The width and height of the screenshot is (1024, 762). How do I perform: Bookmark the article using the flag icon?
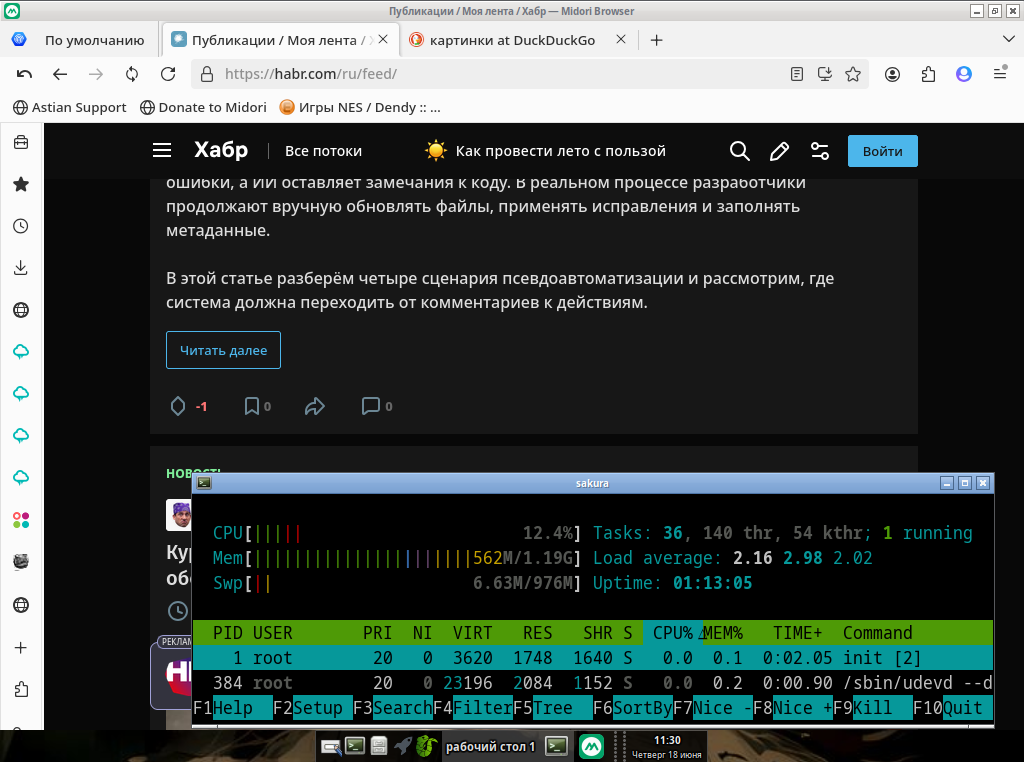coord(251,406)
